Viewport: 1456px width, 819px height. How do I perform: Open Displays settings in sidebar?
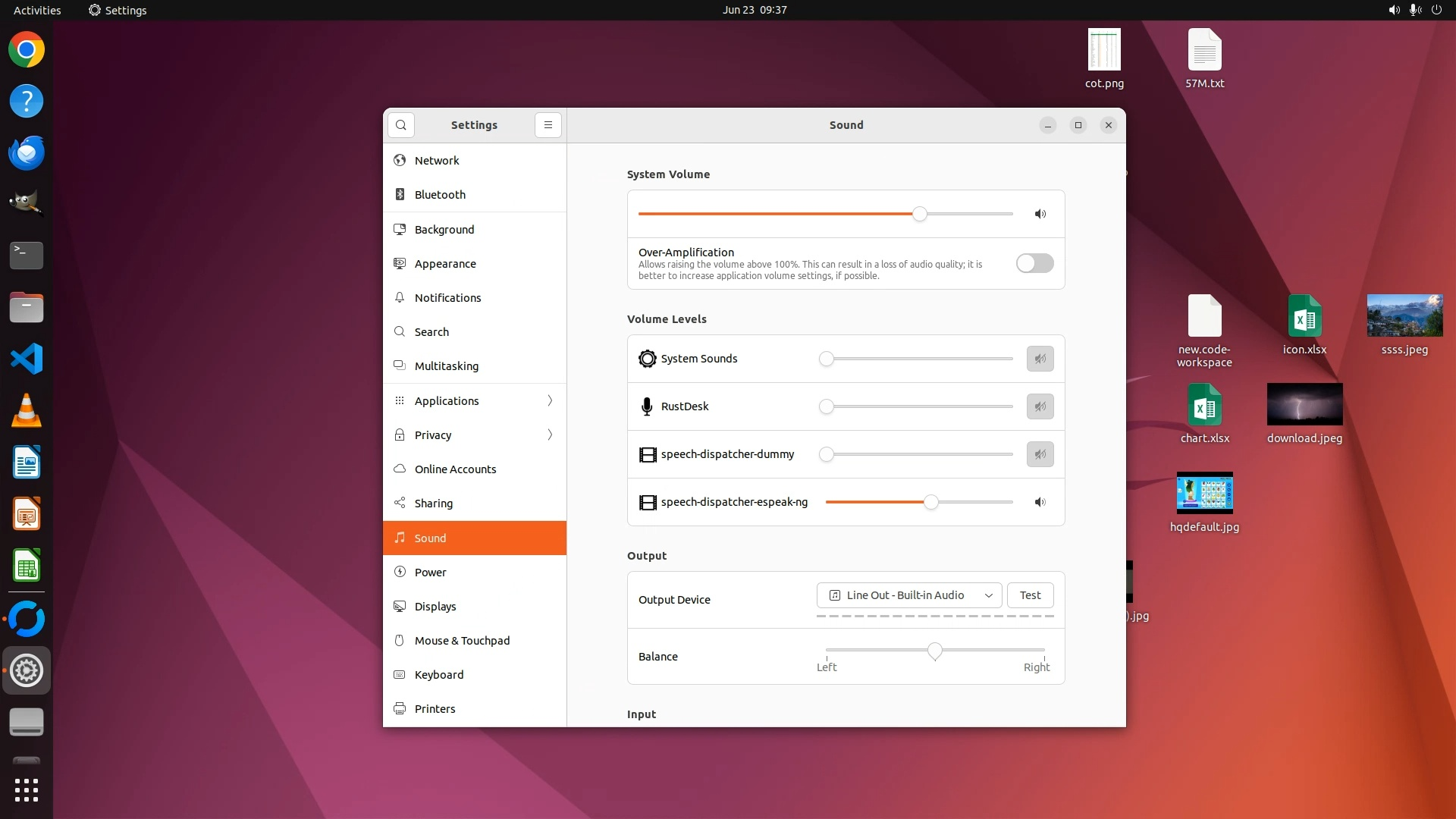click(x=435, y=607)
